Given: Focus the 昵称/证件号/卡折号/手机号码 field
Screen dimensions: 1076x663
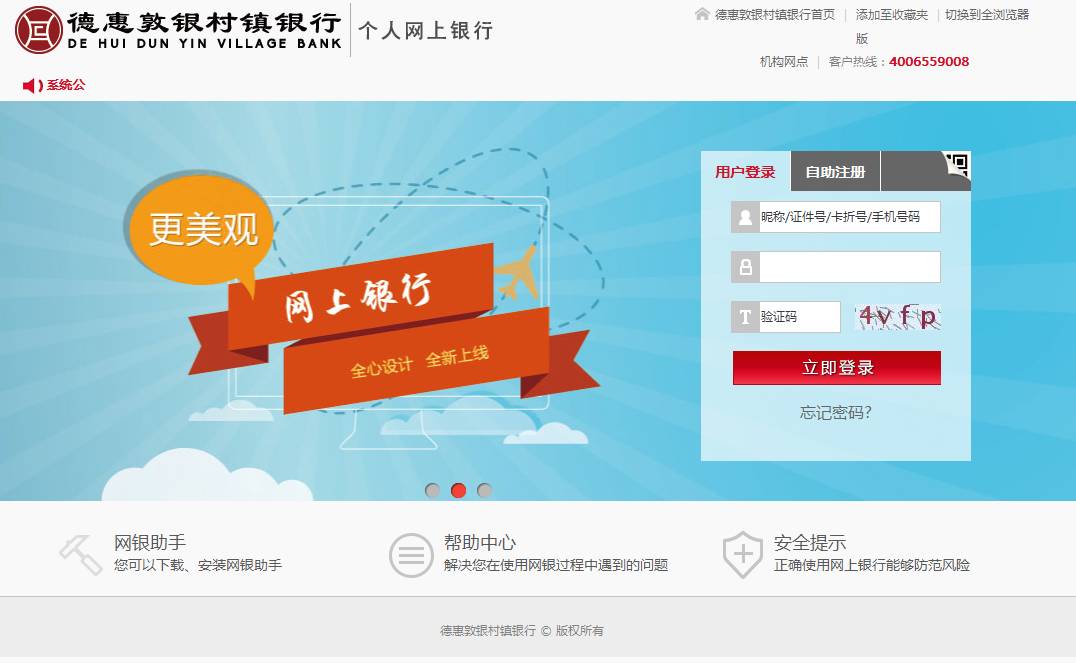Looking at the screenshot, I should (850, 217).
